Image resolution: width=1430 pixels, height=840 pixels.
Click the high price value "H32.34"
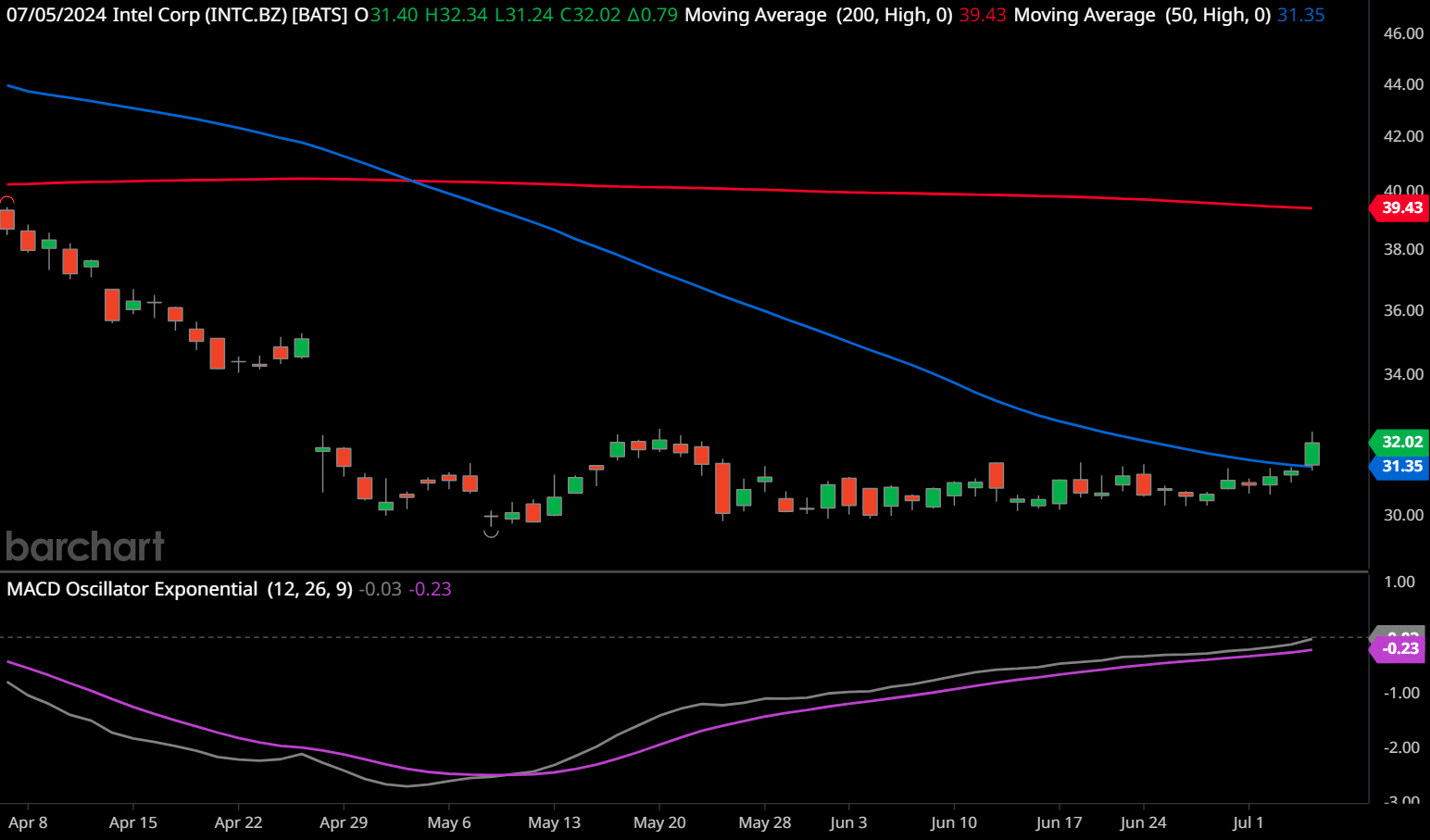click(x=456, y=16)
